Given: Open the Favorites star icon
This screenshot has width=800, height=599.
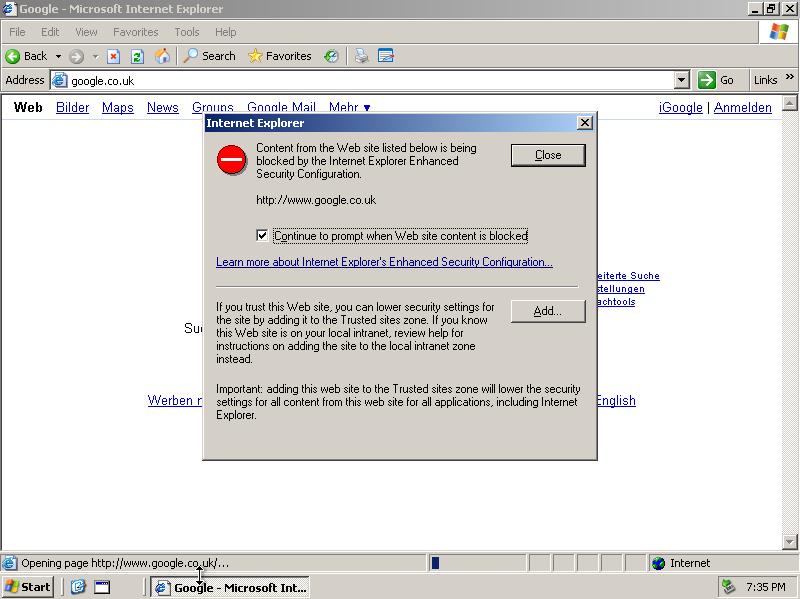Looking at the screenshot, I should coord(258,56).
